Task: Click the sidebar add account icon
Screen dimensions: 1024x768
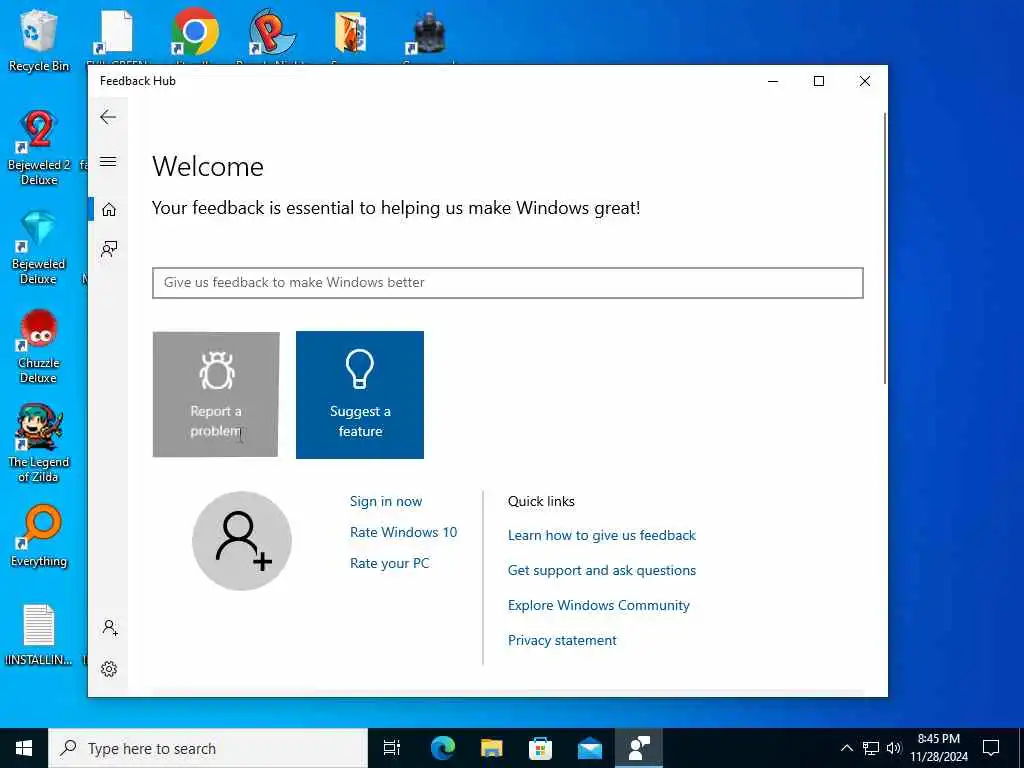Action: [x=110, y=628]
